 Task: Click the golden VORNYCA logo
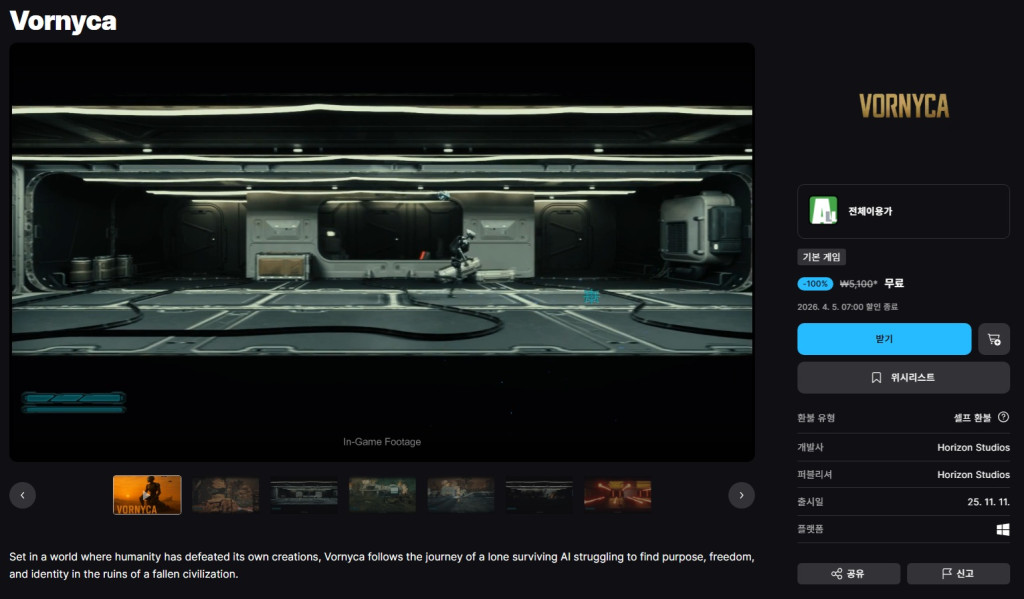click(x=903, y=106)
